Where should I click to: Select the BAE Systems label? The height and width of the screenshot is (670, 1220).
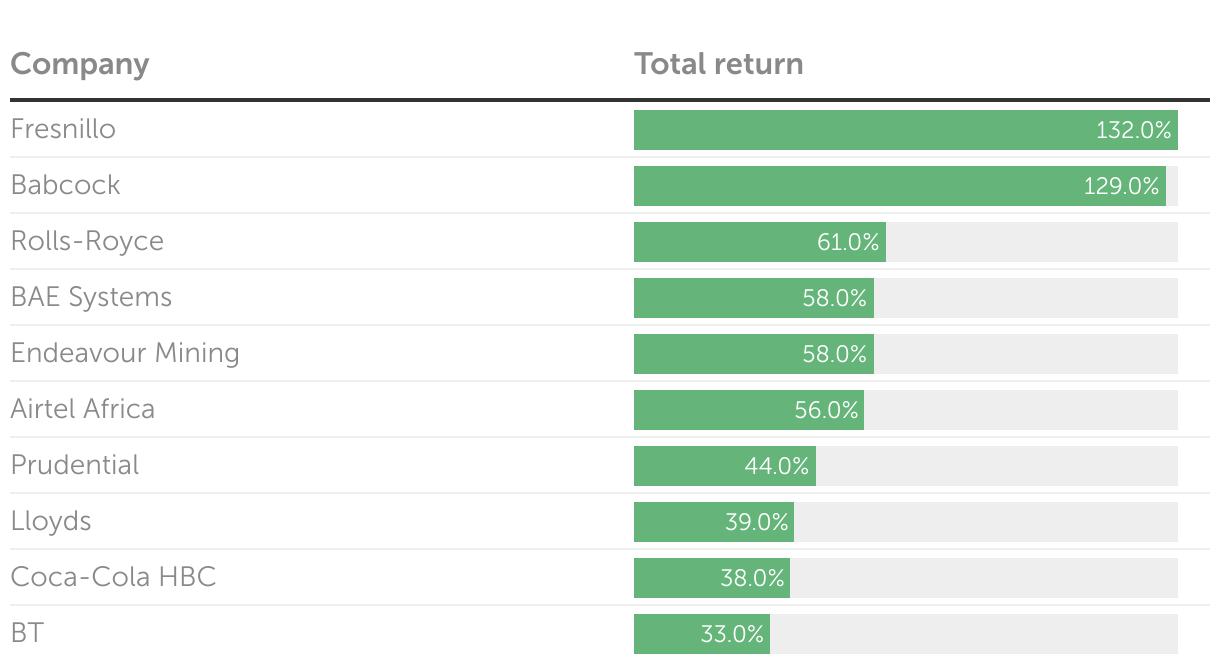91,297
